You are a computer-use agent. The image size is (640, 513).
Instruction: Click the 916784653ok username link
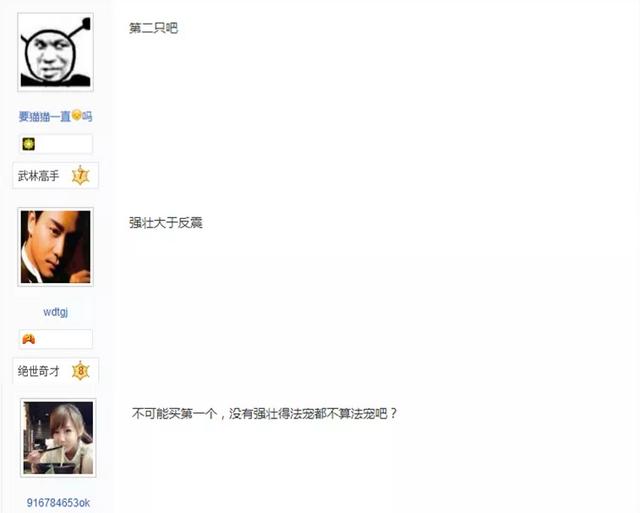pyautogui.click(x=58, y=503)
